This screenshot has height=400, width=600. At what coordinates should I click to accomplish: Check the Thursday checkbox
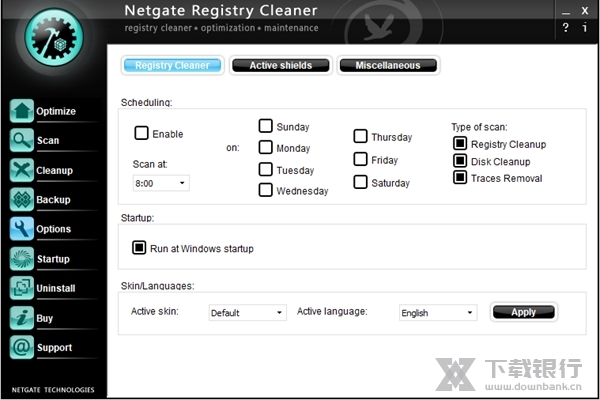click(360, 136)
